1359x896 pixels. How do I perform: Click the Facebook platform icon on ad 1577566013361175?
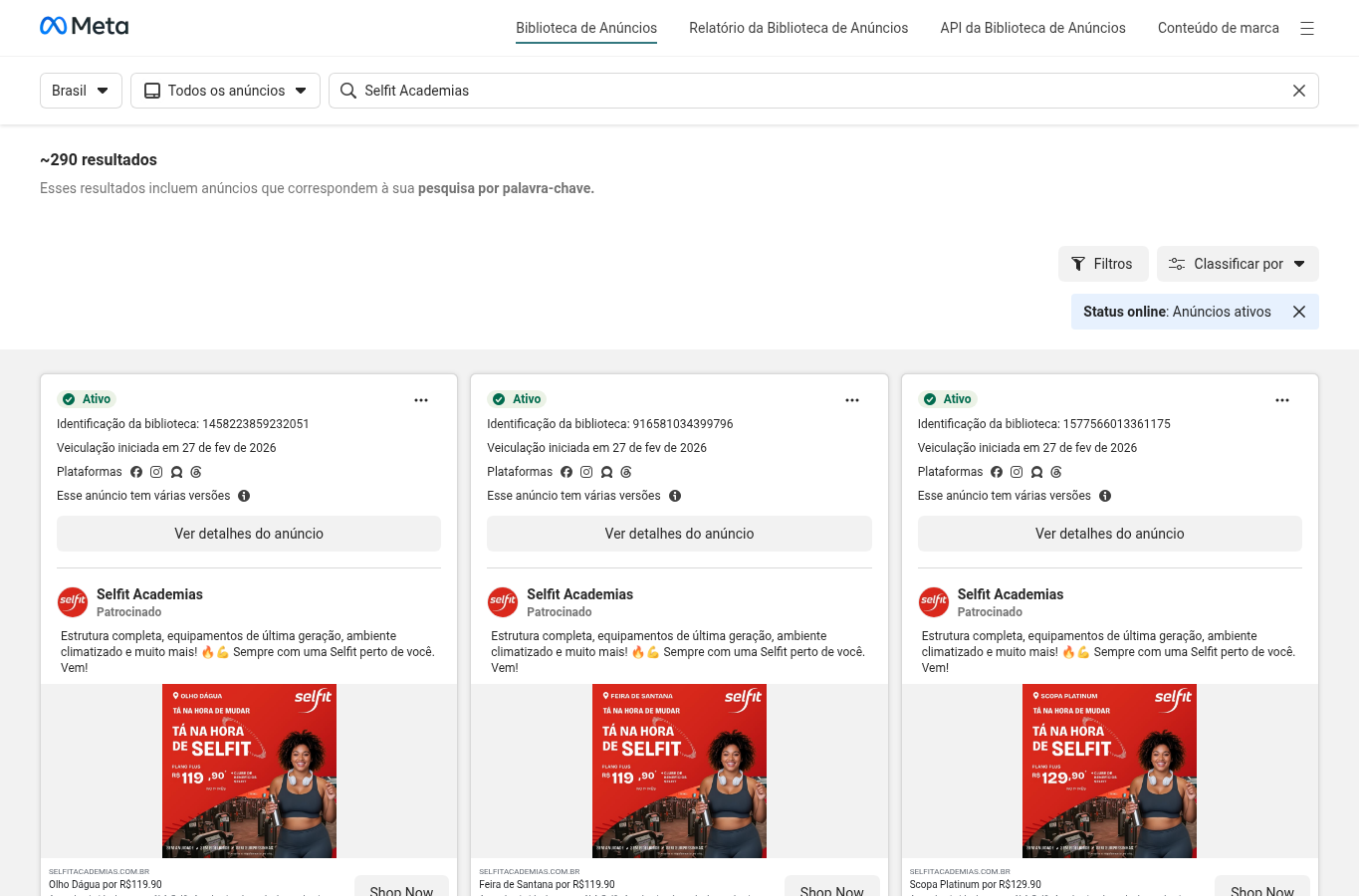pyautogui.click(x=997, y=472)
